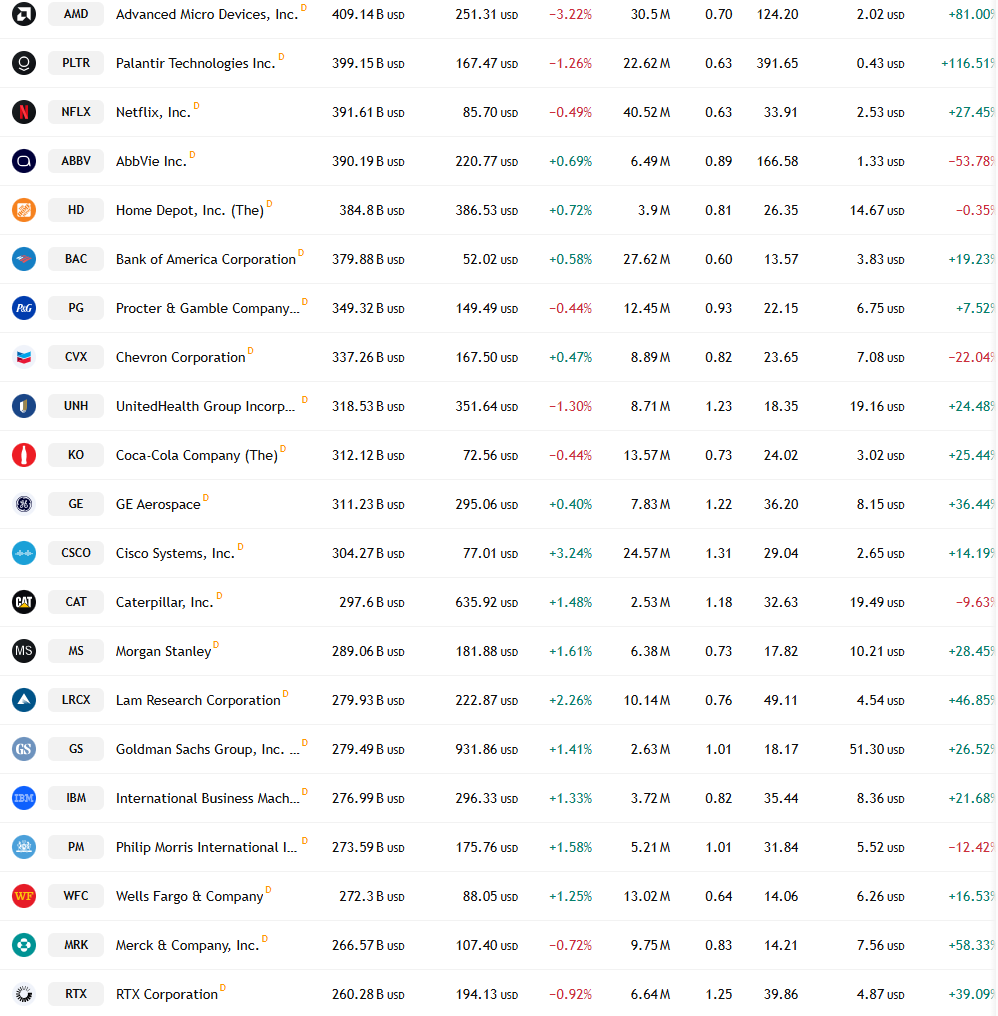The width and height of the screenshot is (998, 1016).
Task: Click the Cisco Systems logo icon
Action: 24,553
